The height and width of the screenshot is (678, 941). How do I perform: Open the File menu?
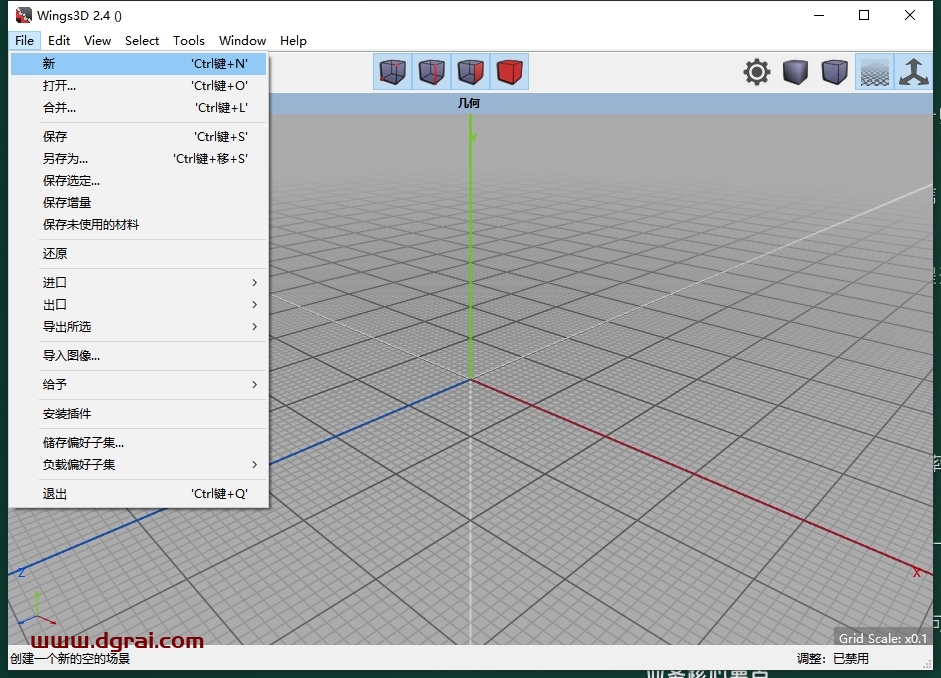25,40
